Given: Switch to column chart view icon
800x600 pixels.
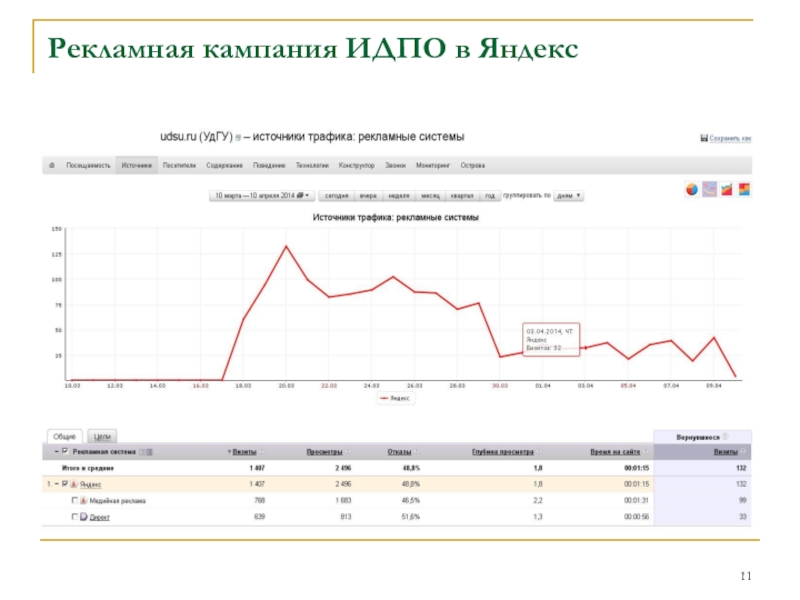Looking at the screenshot, I should click(744, 190).
